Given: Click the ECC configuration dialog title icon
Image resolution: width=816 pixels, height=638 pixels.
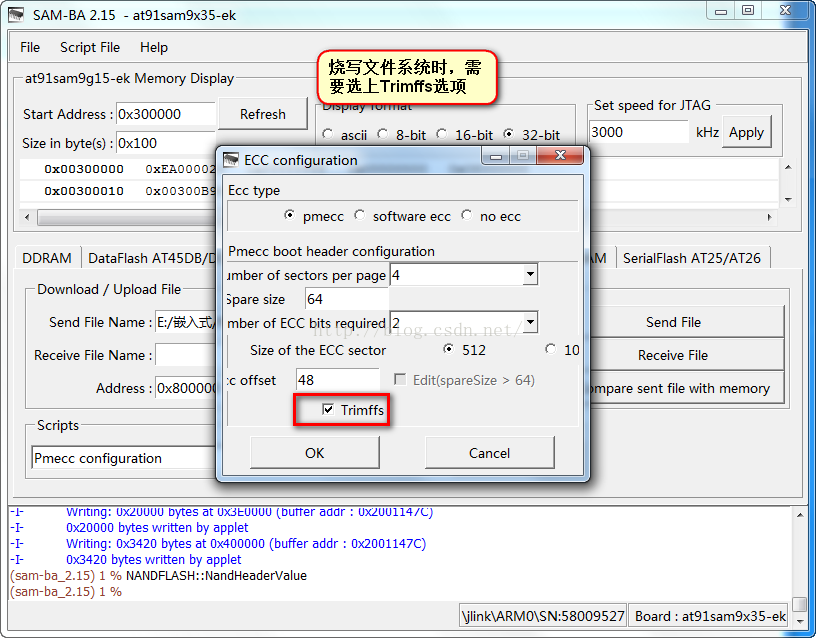Looking at the screenshot, I should pyautogui.click(x=231, y=160).
